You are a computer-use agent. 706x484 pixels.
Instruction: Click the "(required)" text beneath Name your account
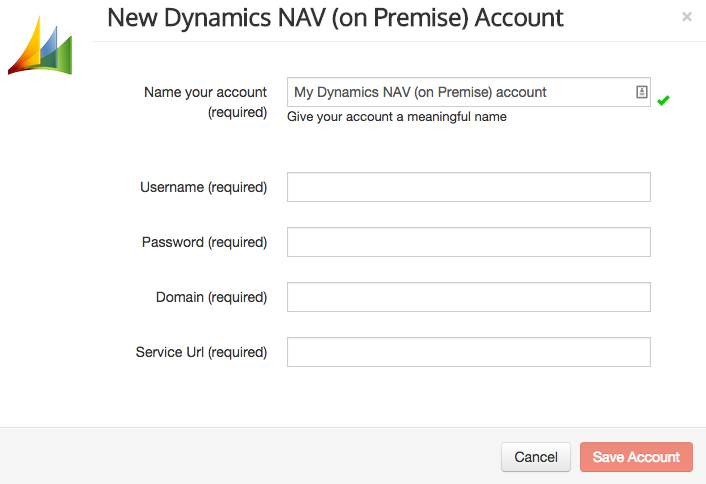coord(237,113)
